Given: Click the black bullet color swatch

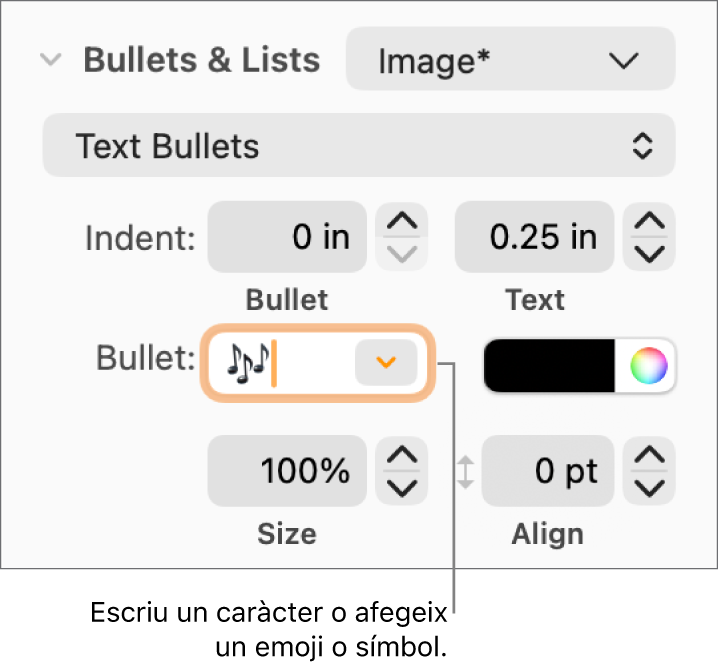Looking at the screenshot, I should click(x=549, y=367).
